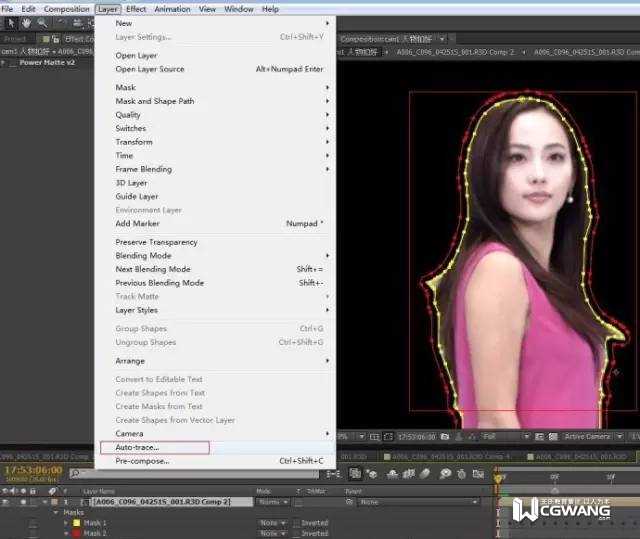The height and width of the screenshot is (539, 640).
Task: Click the snapshot camera icon in viewer
Action: click(445, 437)
